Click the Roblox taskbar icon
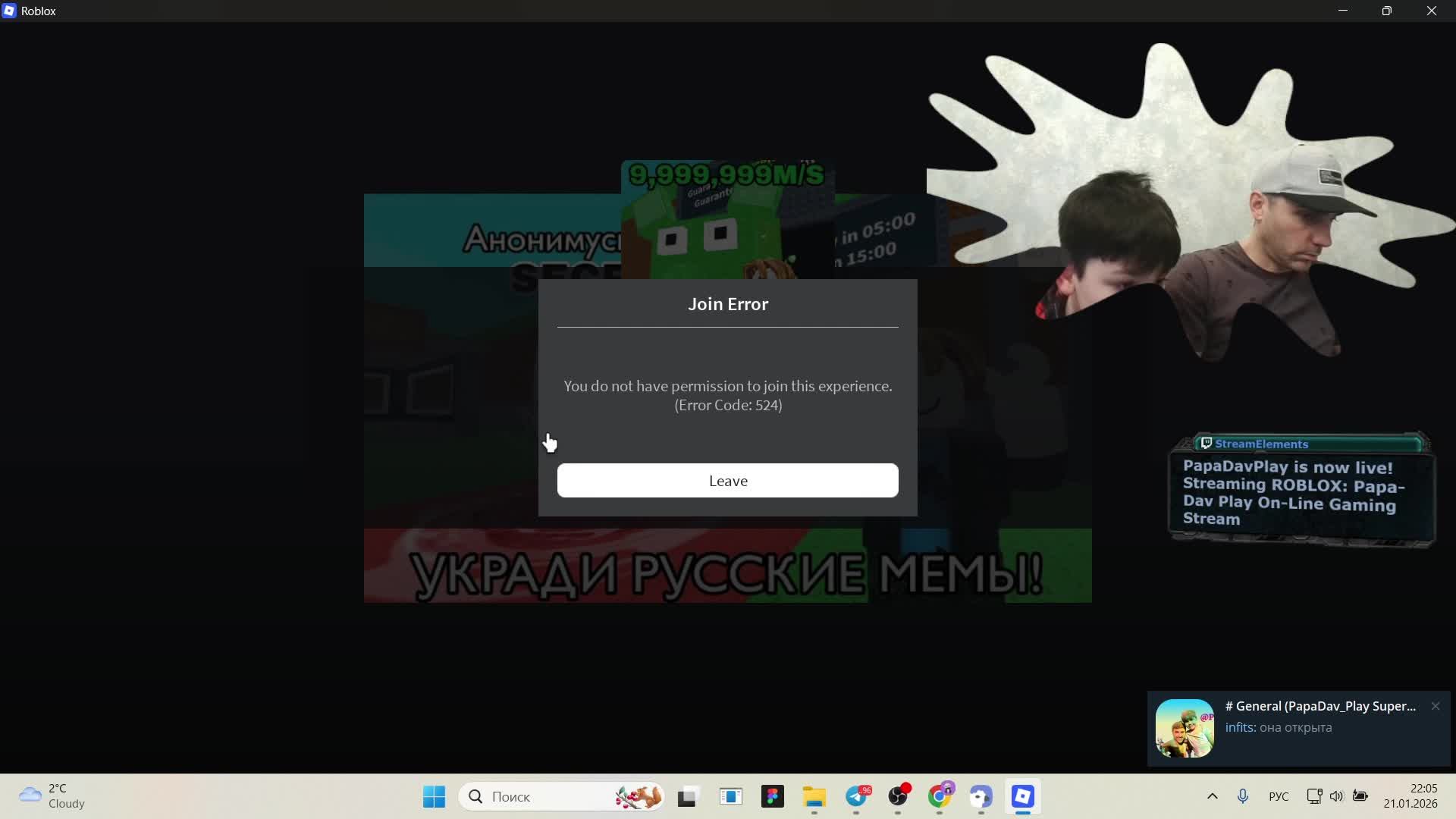This screenshot has height=819, width=1456. point(1022,796)
